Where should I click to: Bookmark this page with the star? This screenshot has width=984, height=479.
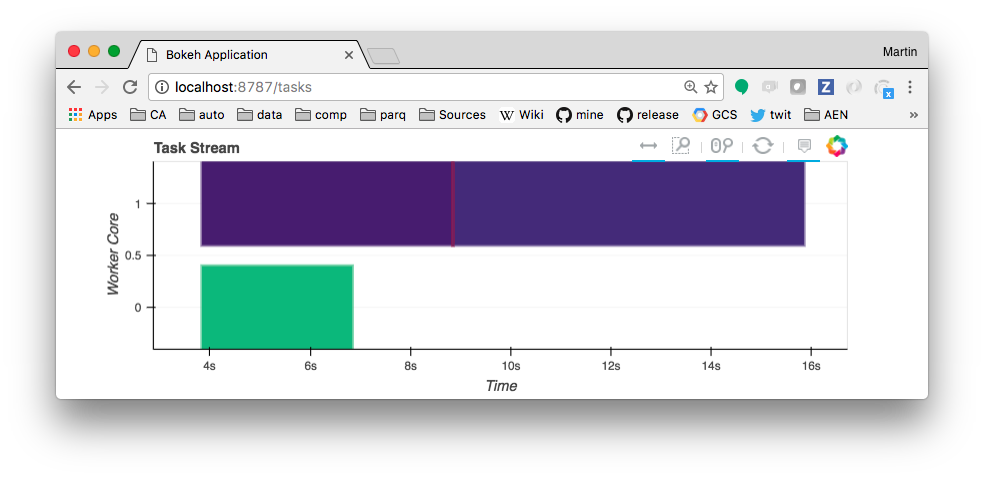[x=711, y=87]
